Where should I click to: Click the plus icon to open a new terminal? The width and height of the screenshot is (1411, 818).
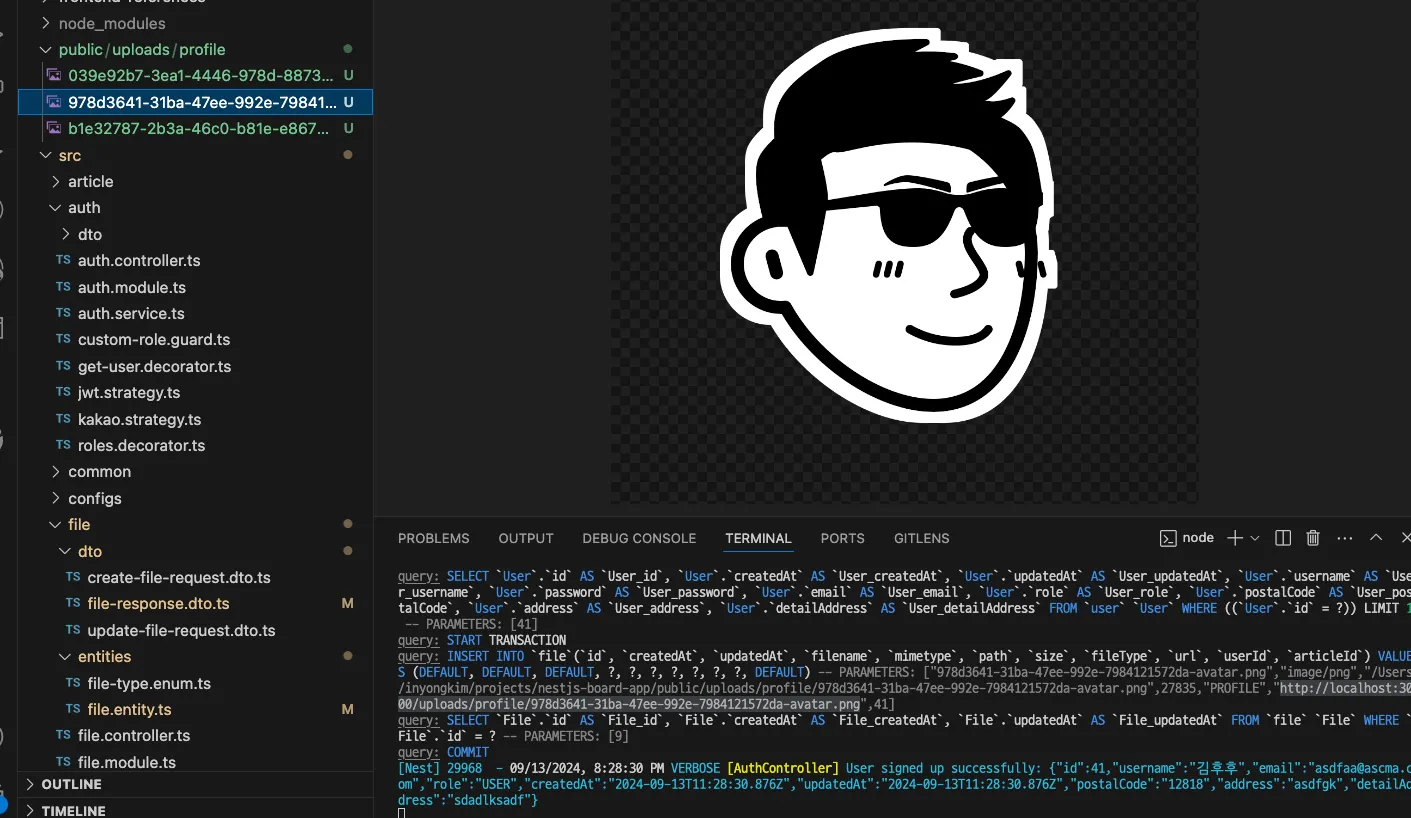coord(1235,538)
